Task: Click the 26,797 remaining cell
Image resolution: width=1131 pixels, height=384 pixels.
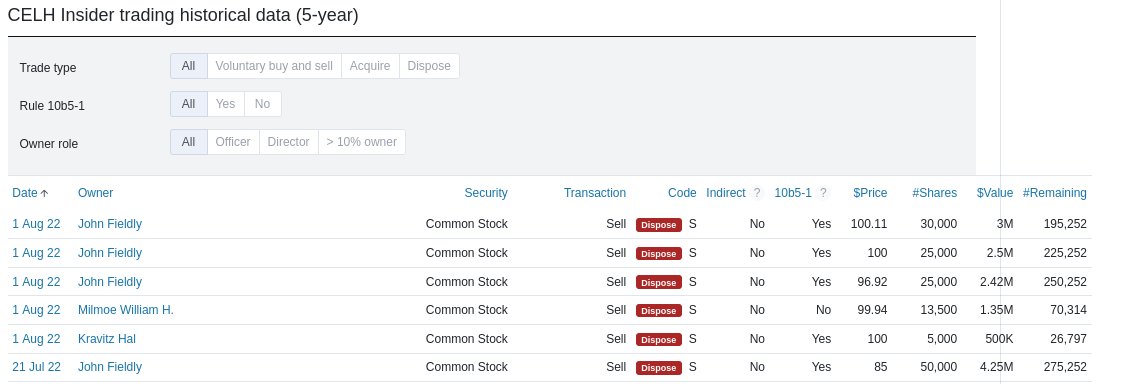Action: [x=1068, y=339]
